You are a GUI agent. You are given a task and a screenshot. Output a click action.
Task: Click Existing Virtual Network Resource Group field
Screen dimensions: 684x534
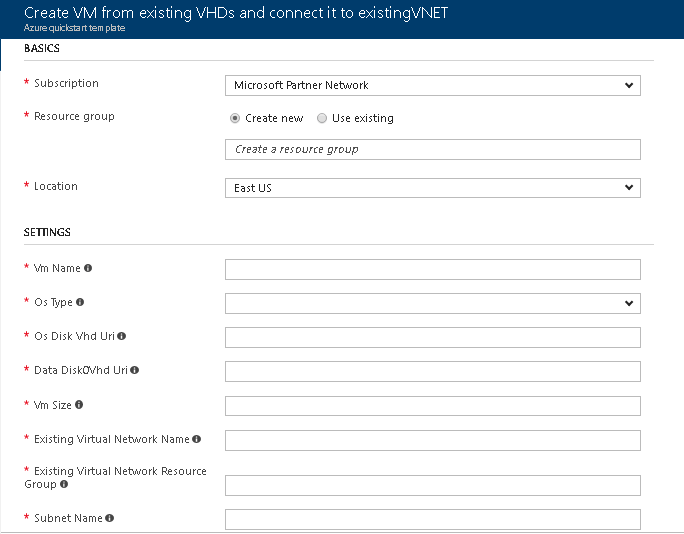click(433, 486)
